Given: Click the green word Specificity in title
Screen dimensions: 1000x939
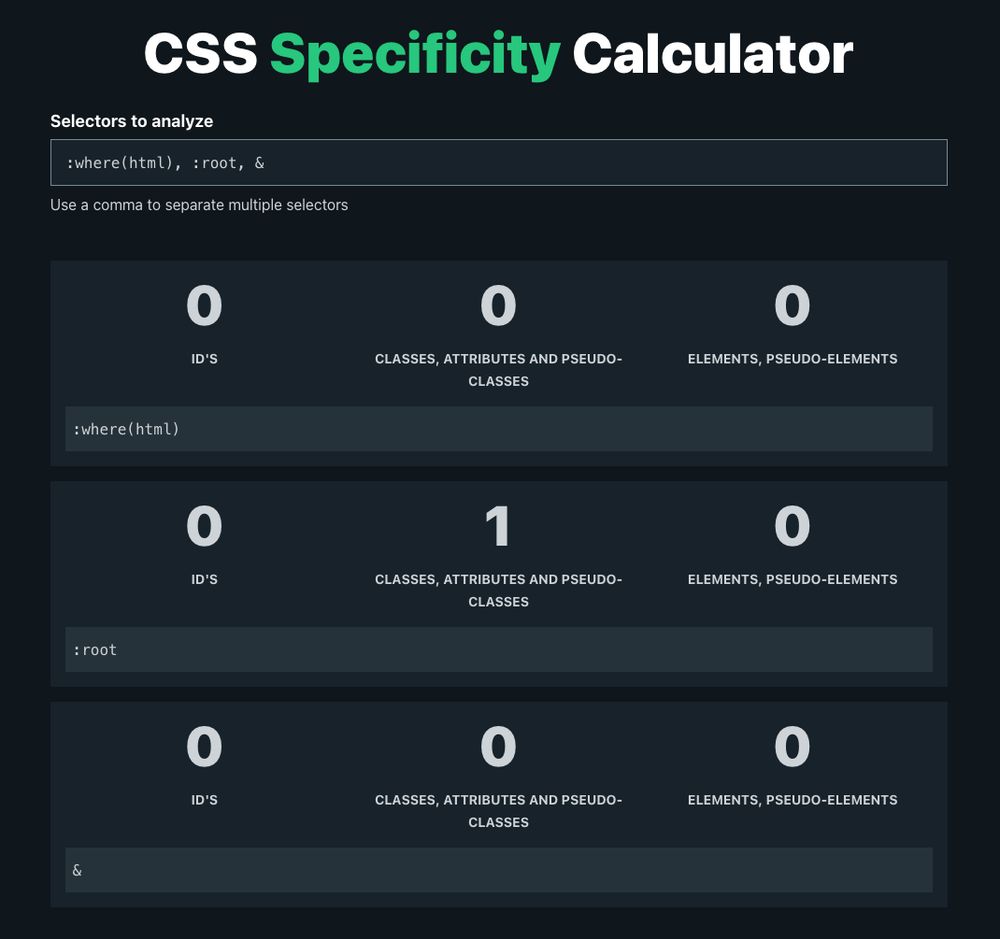Looking at the screenshot, I should click(x=415, y=55).
